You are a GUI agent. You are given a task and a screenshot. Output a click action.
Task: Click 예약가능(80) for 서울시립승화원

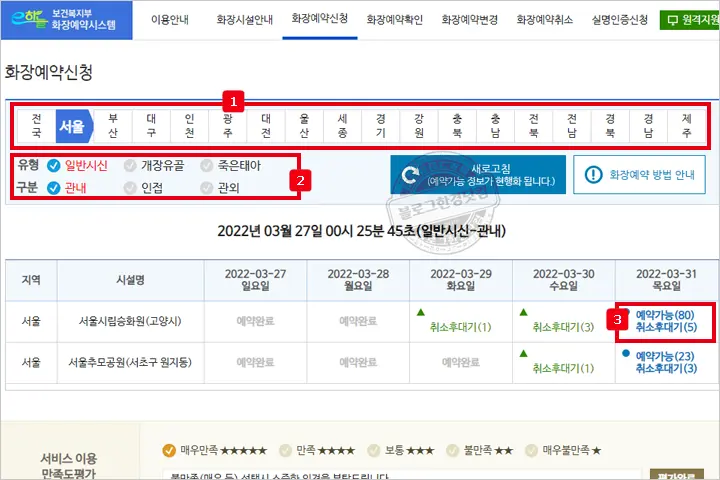coord(665,315)
